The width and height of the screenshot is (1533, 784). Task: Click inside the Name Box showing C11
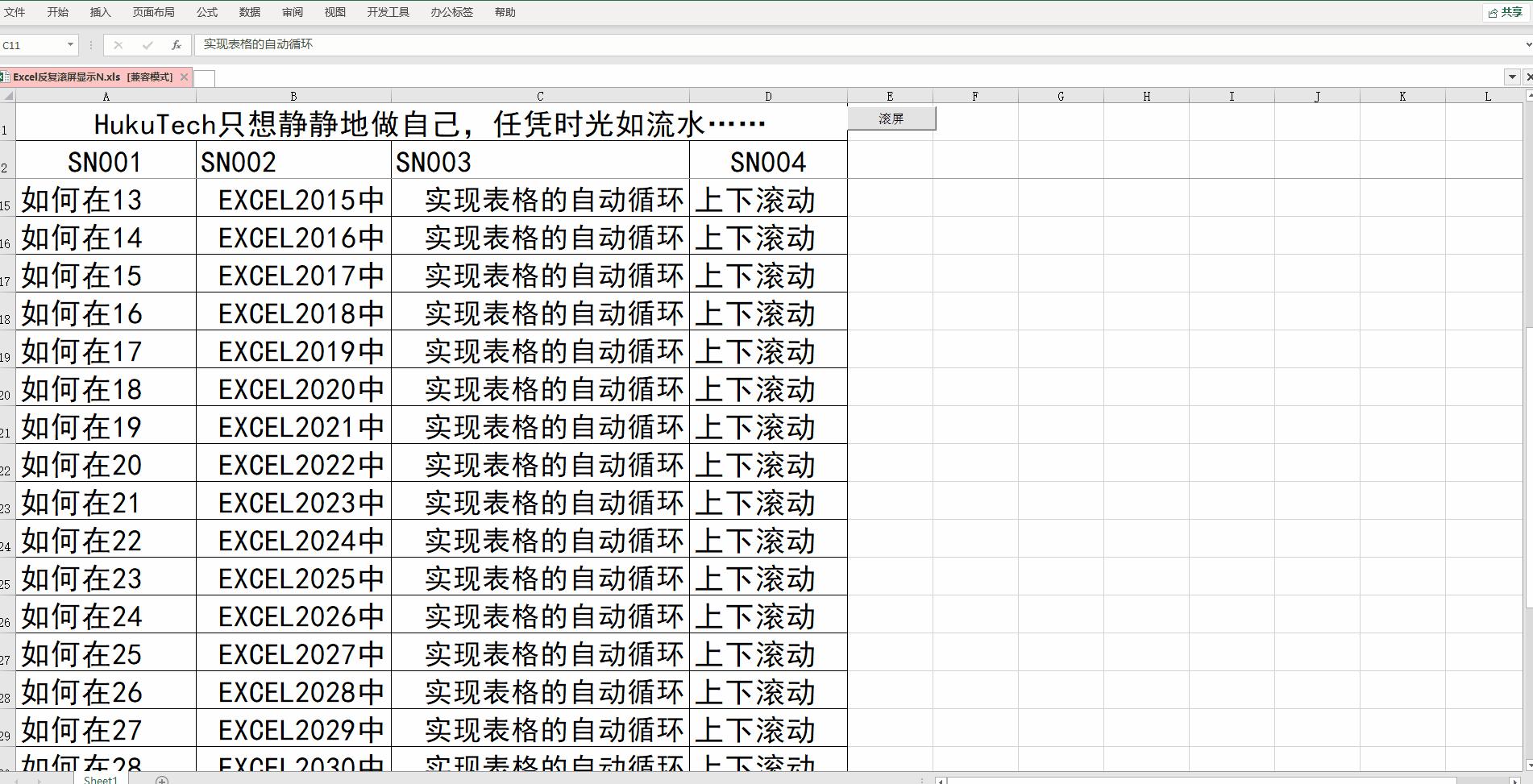[x=32, y=45]
